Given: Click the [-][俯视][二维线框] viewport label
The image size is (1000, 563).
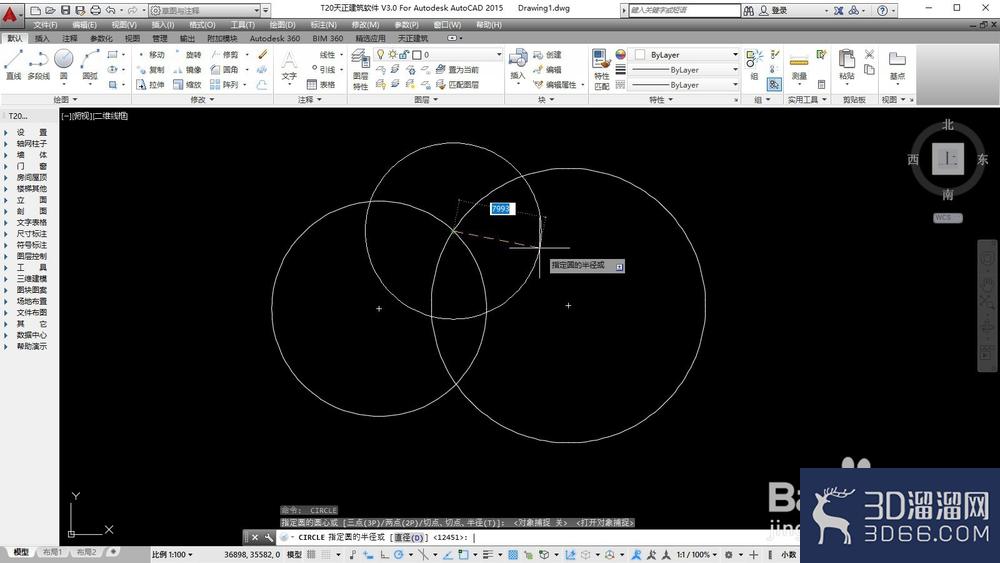Looking at the screenshot, I should click(x=94, y=116).
